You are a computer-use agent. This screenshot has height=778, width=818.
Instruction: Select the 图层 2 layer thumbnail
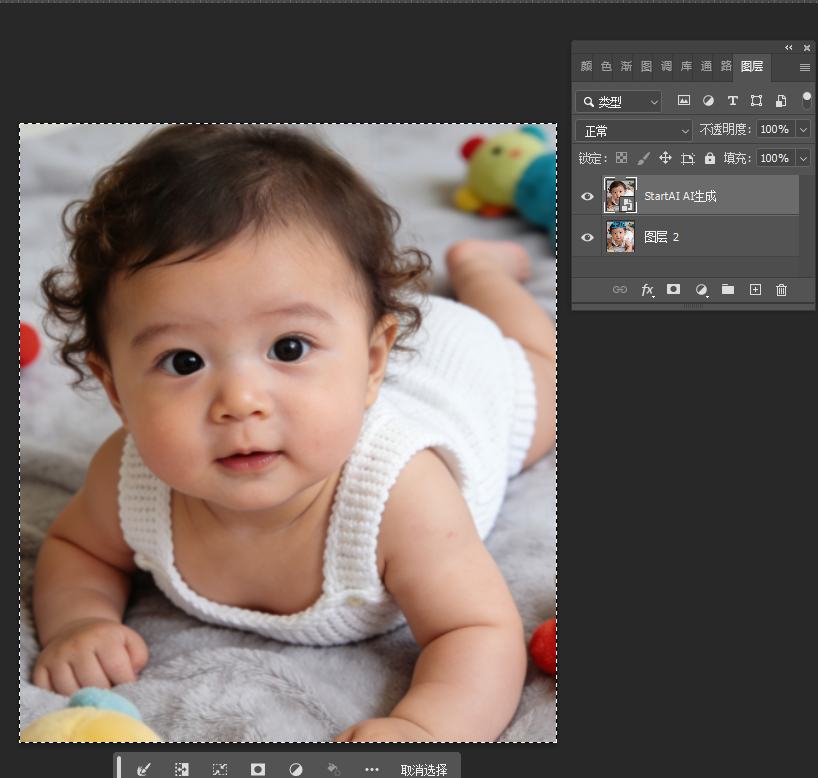click(x=620, y=237)
